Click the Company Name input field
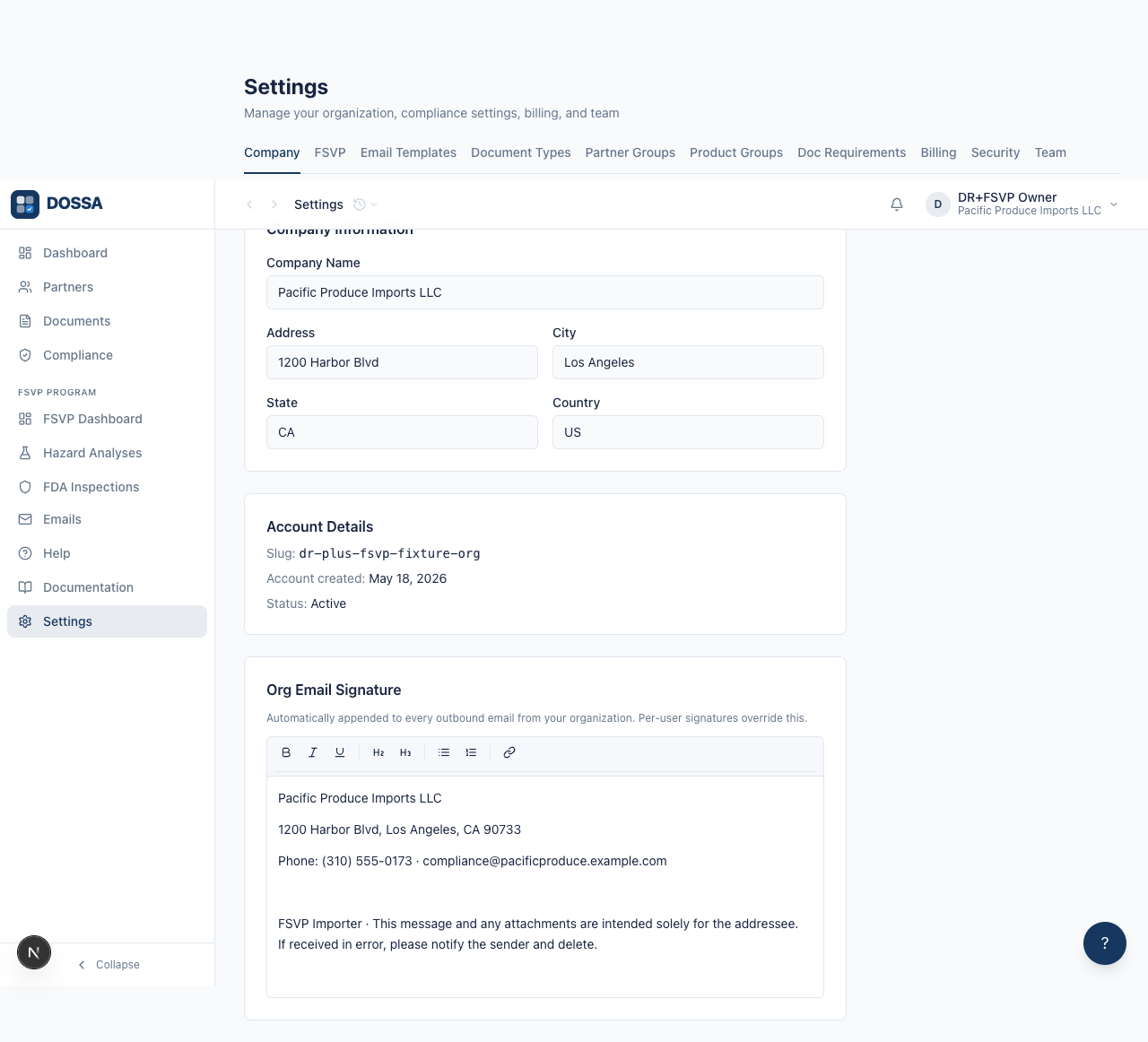 click(545, 292)
